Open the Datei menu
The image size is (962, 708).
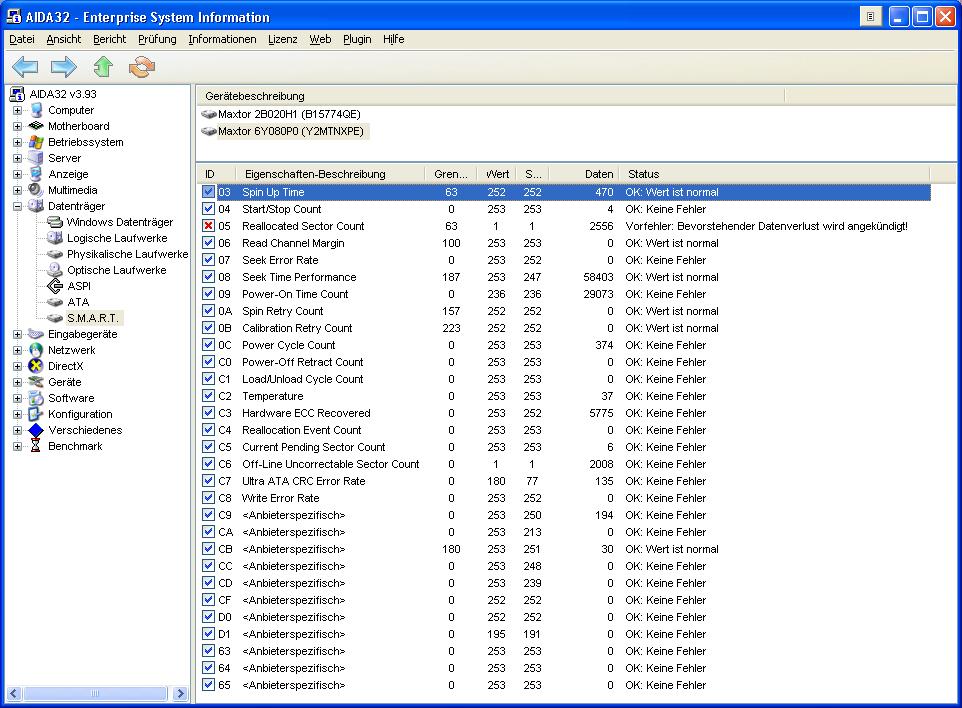coord(21,39)
